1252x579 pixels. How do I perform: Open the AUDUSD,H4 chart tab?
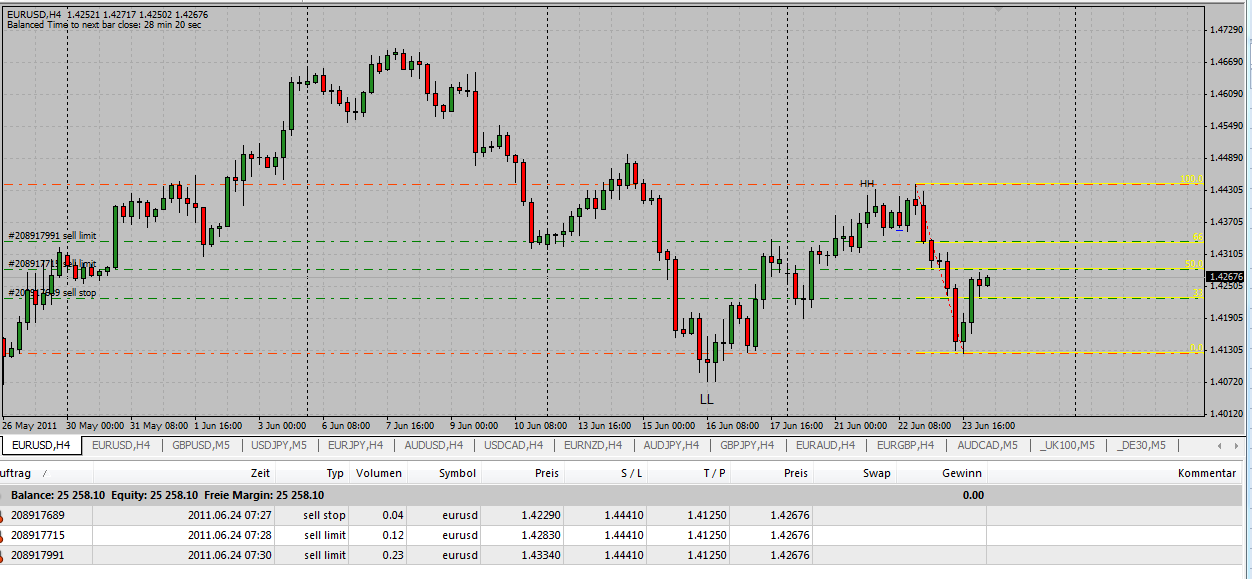click(x=435, y=445)
